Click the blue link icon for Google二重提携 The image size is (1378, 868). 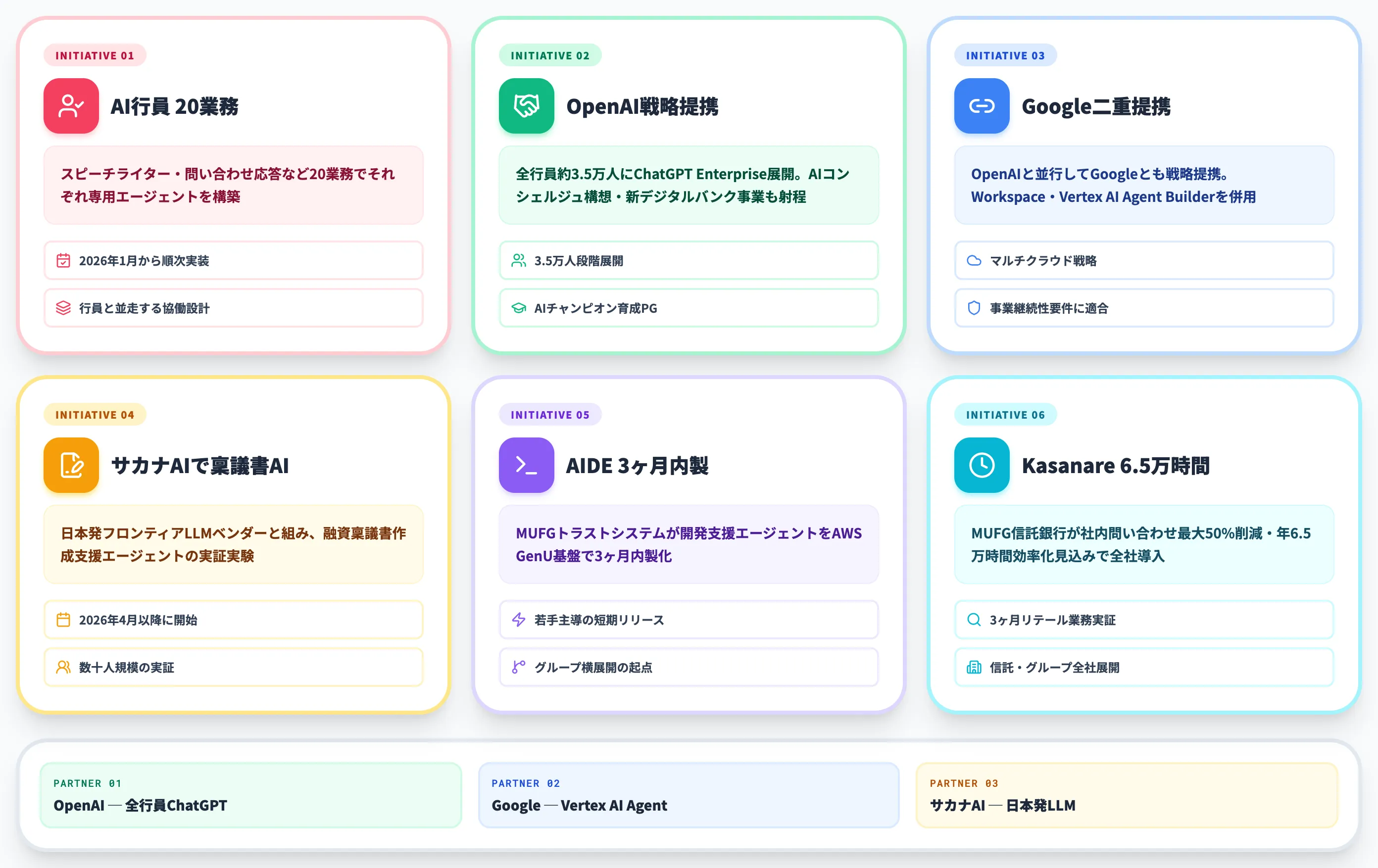pyautogui.click(x=982, y=106)
